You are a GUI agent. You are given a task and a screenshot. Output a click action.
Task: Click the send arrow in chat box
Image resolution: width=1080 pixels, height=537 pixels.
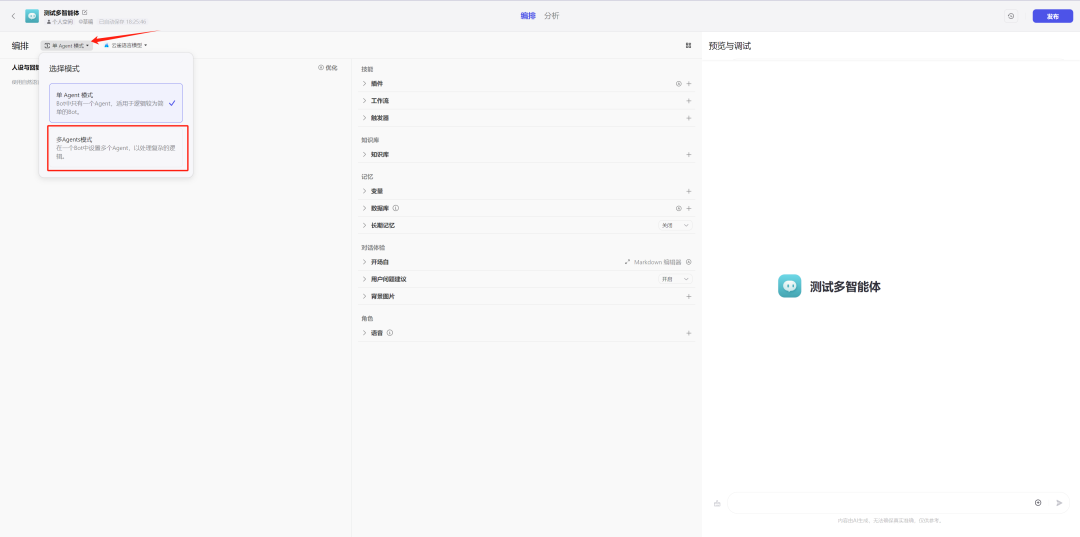click(x=1059, y=503)
